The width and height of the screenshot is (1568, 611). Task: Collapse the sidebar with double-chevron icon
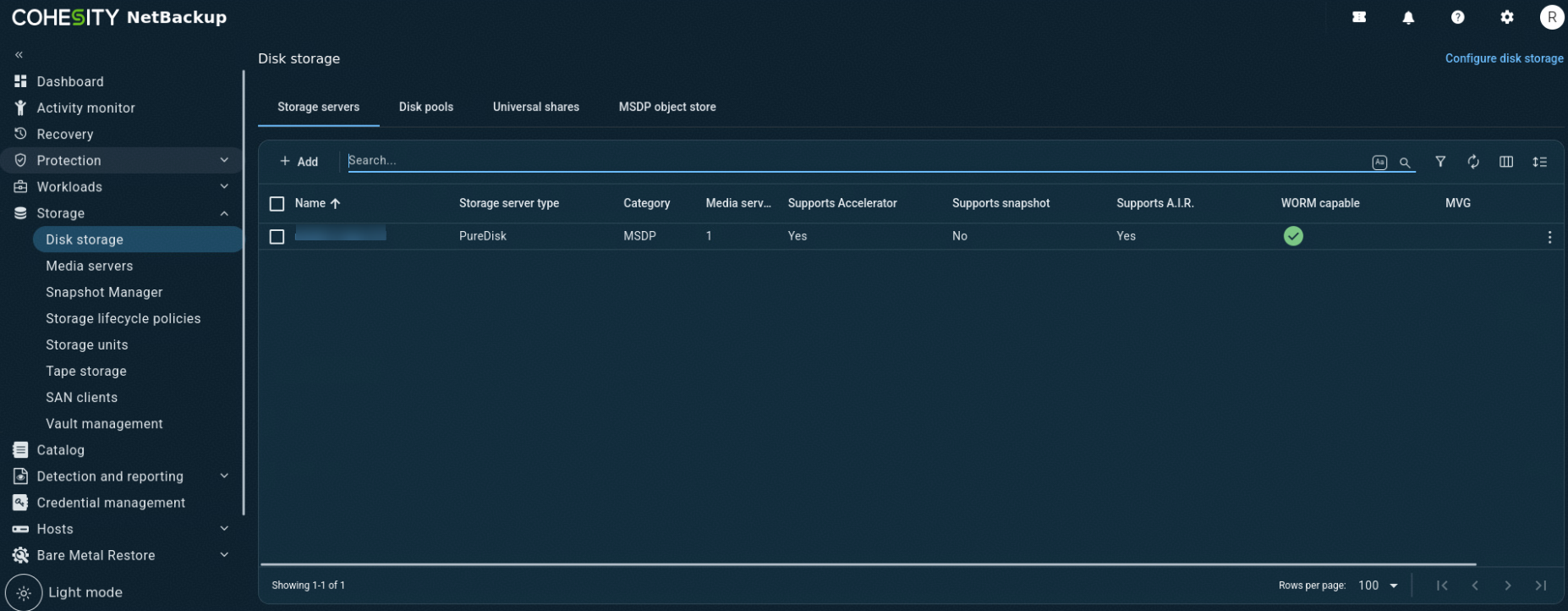[19, 55]
